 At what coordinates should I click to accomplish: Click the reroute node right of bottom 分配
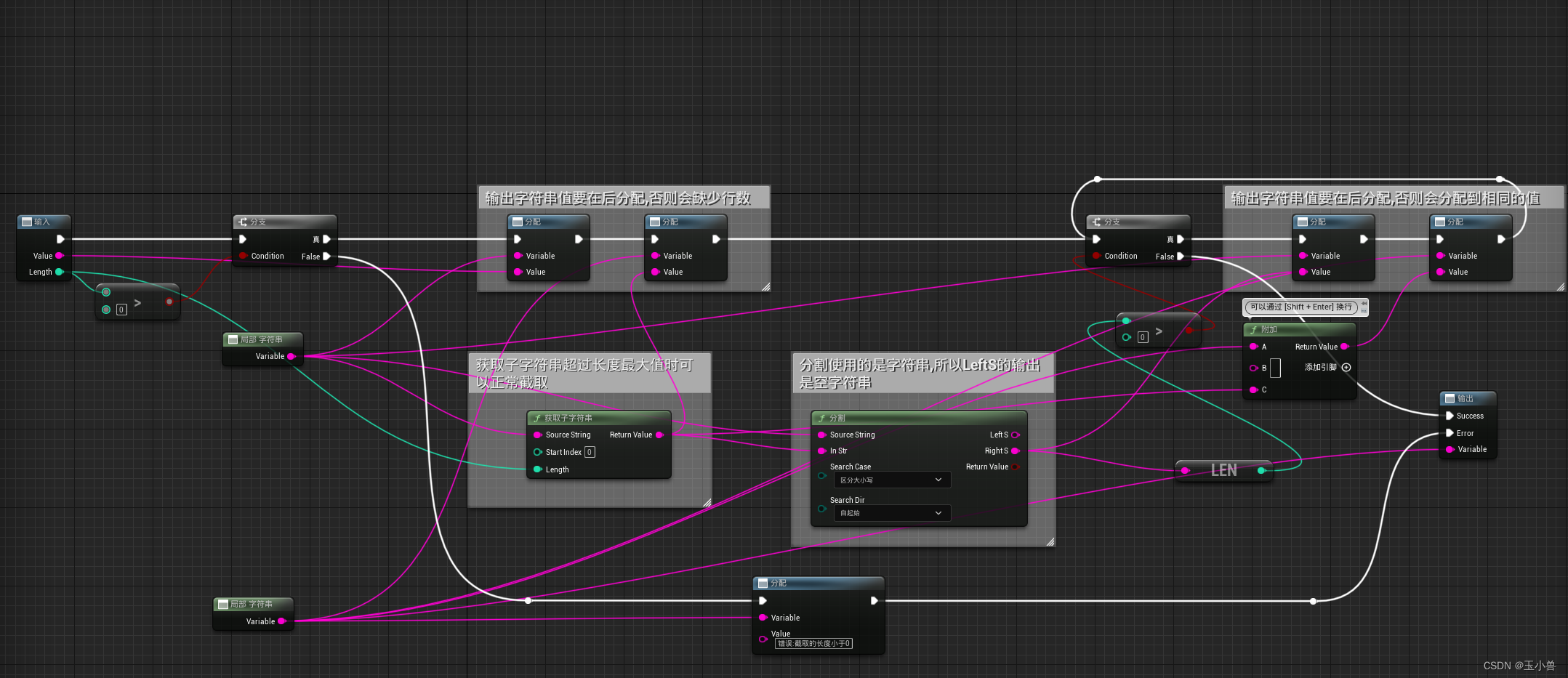point(1313,601)
